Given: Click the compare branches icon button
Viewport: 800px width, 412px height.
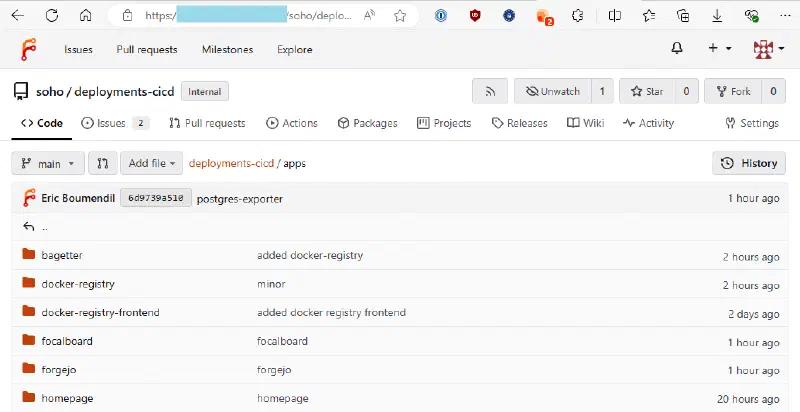Looking at the screenshot, I should pyautogui.click(x=103, y=163).
